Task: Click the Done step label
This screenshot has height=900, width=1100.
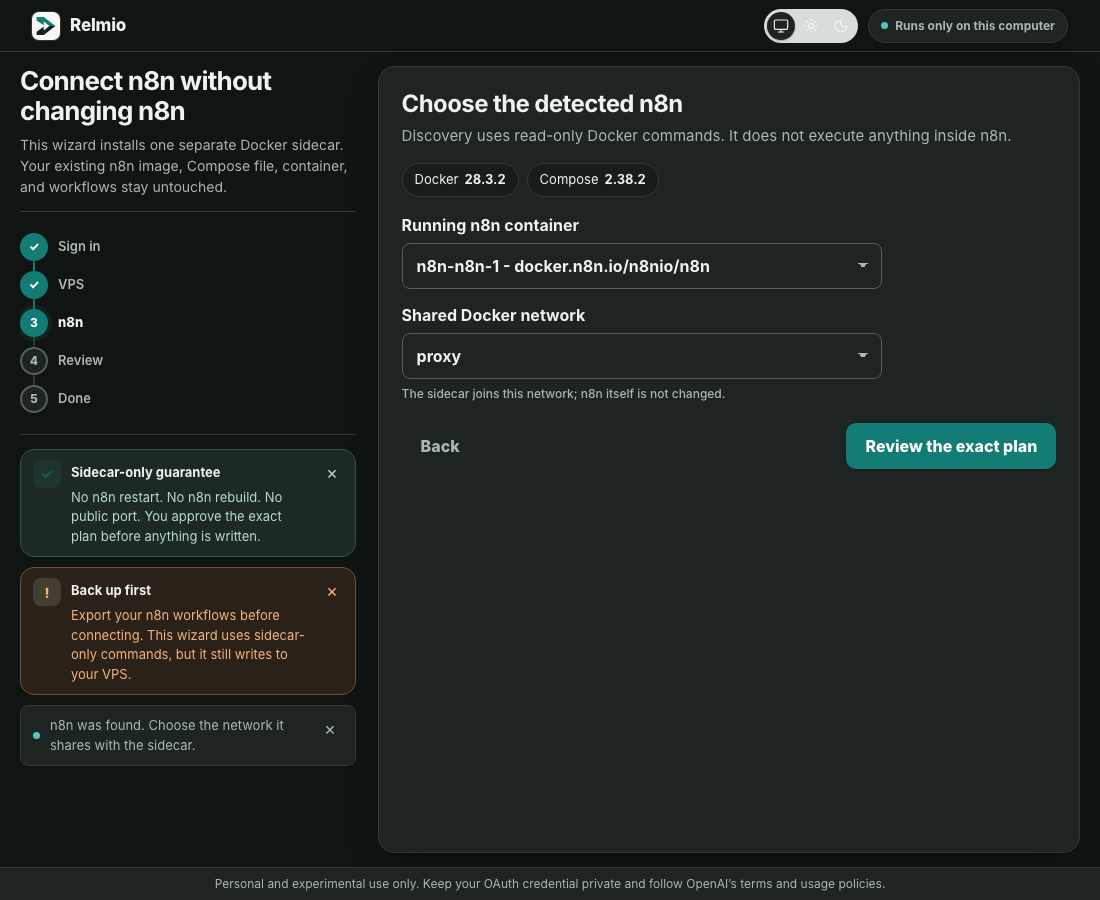Action: tap(74, 398)
